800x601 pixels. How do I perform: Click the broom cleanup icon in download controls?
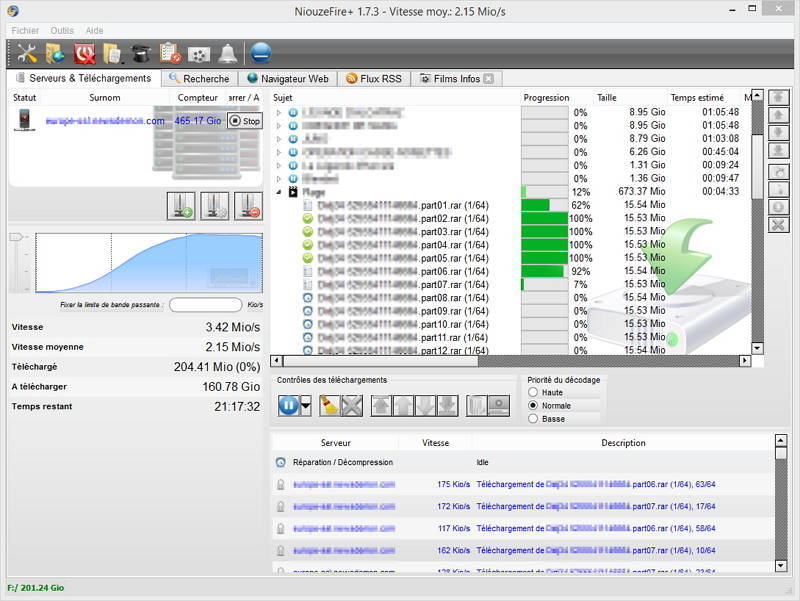coord(330,406)
